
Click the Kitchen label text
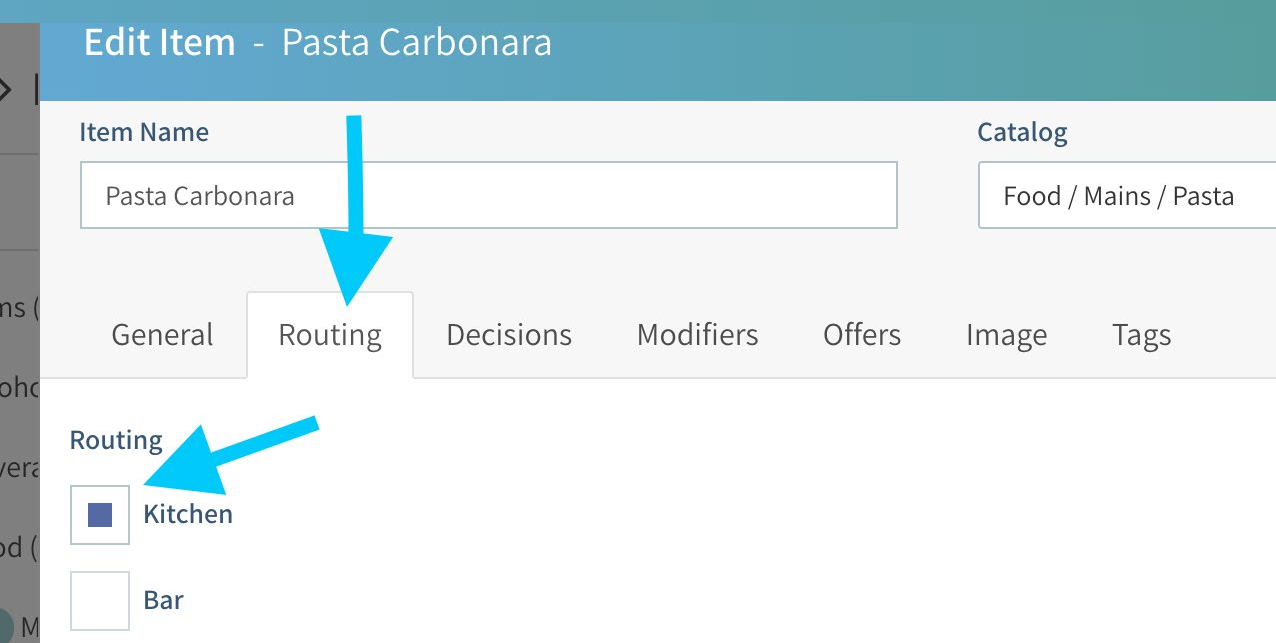click(188, 515)
